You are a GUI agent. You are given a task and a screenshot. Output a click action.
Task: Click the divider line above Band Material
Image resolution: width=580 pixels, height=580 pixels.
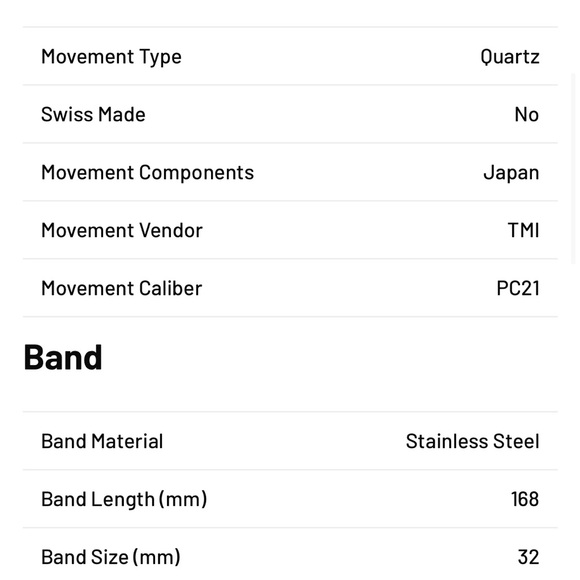click(290, 412)
